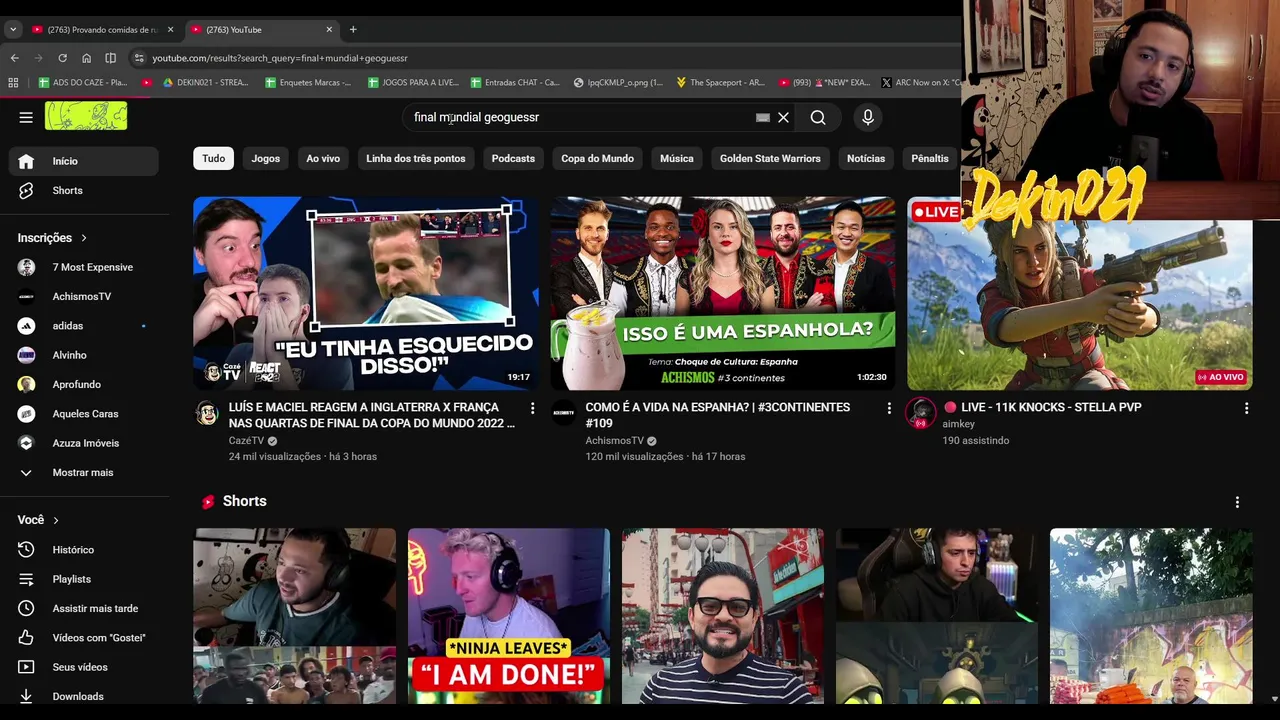This screenshot has width=1280, height=720.
Task: Open the 'Como é a vida na Espanha' title
Action: pos(718,415)
